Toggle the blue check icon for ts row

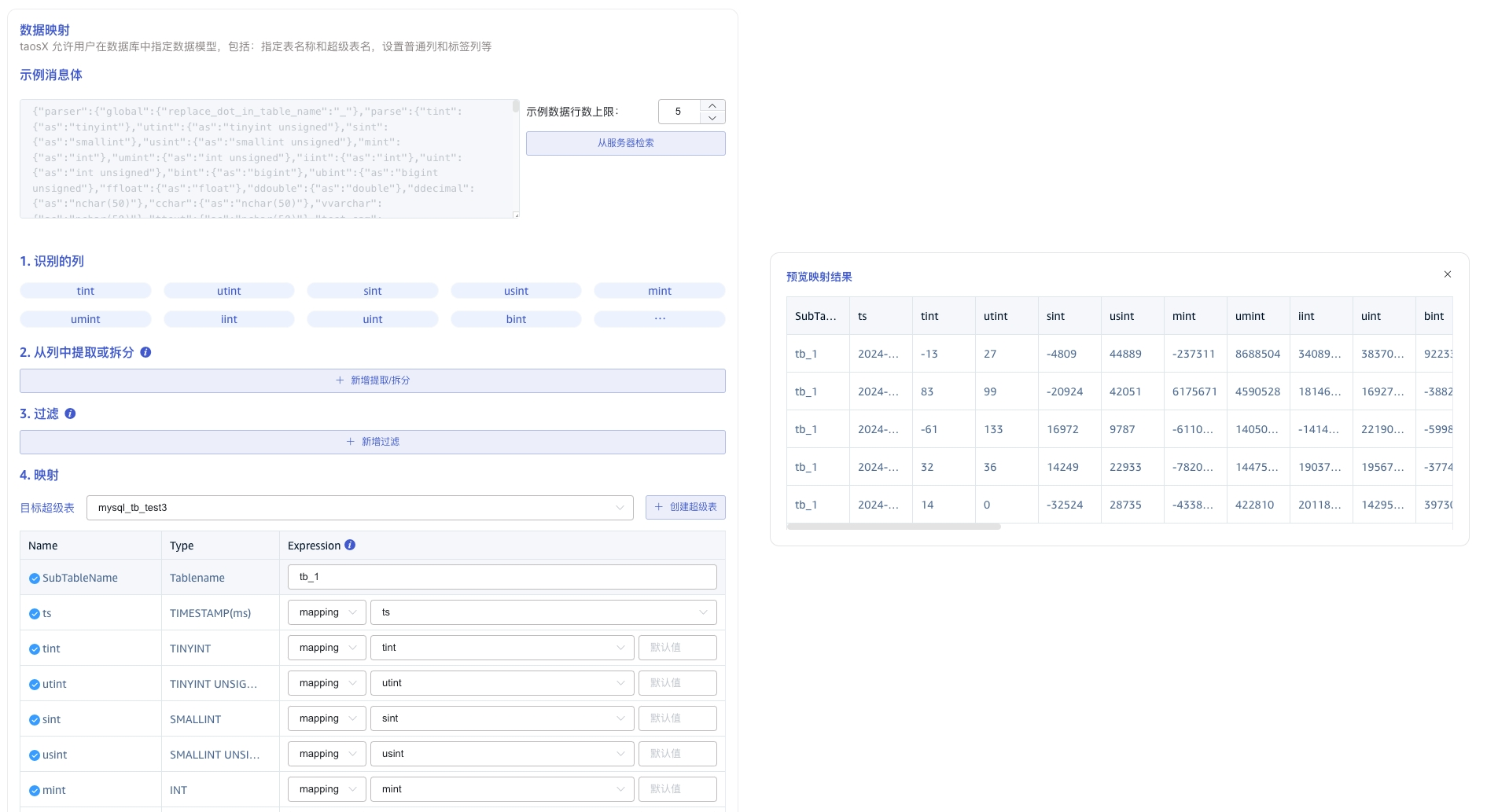[x=34, y=614]
